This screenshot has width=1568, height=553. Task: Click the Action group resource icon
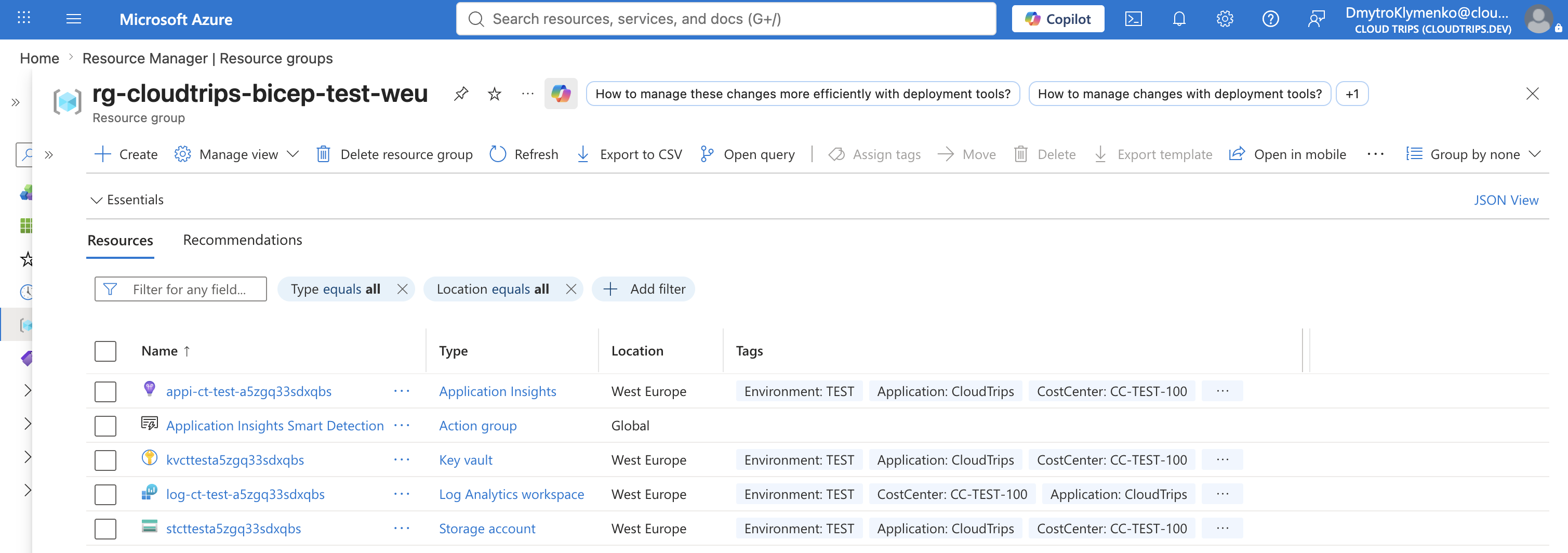pyautogui.click(x=149, y=423)
